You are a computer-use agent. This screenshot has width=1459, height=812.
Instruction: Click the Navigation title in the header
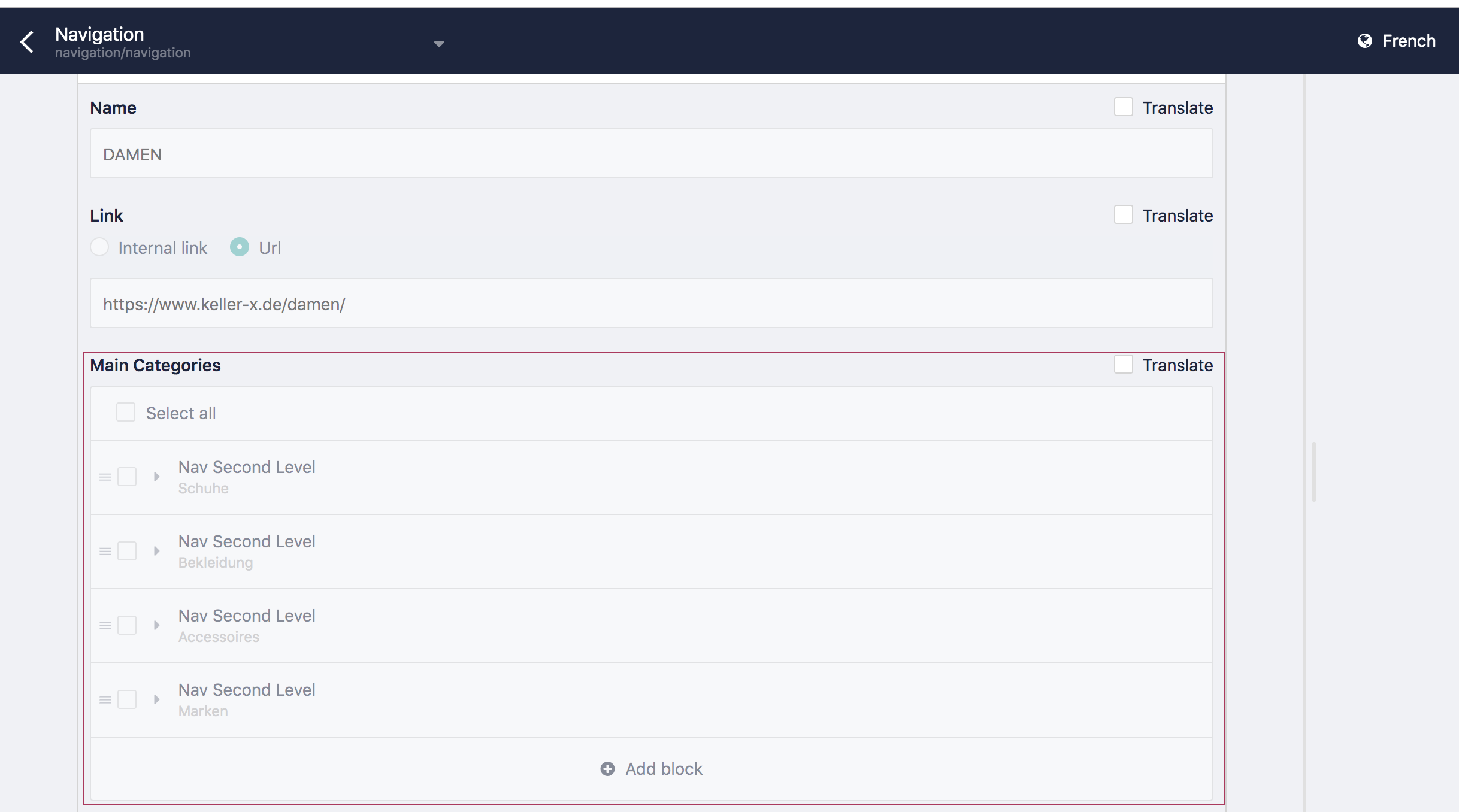pyautogui.click(x=99, y=34)
